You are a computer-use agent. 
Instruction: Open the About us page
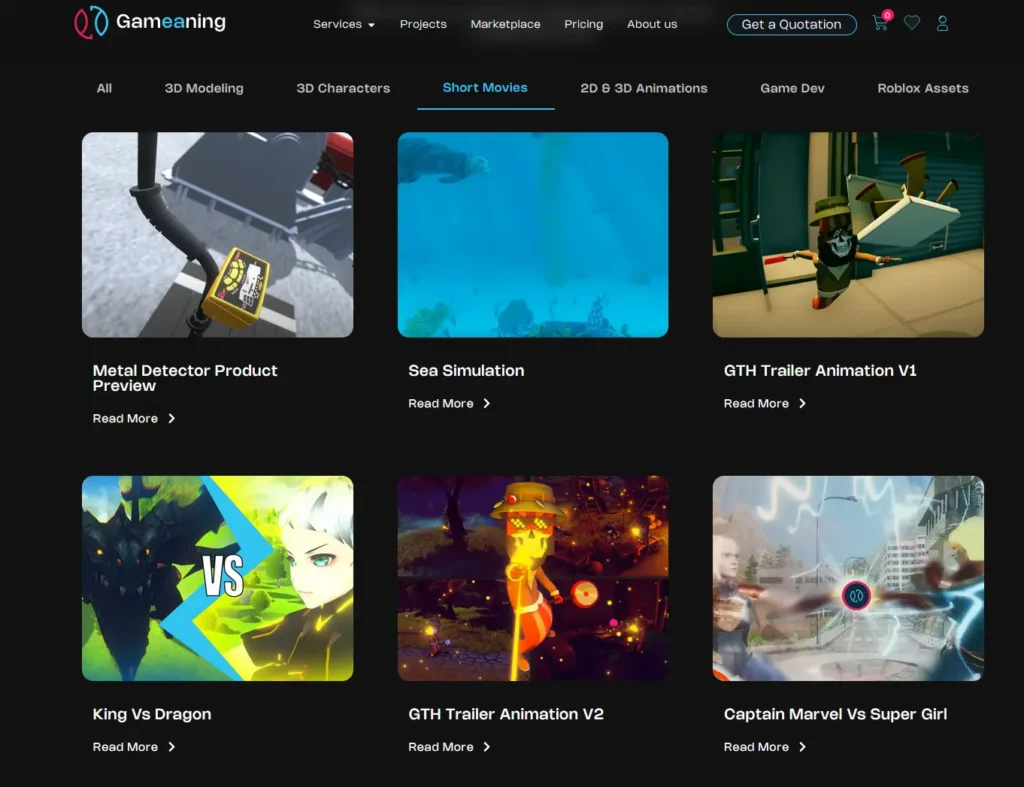(x=652, y=24)
